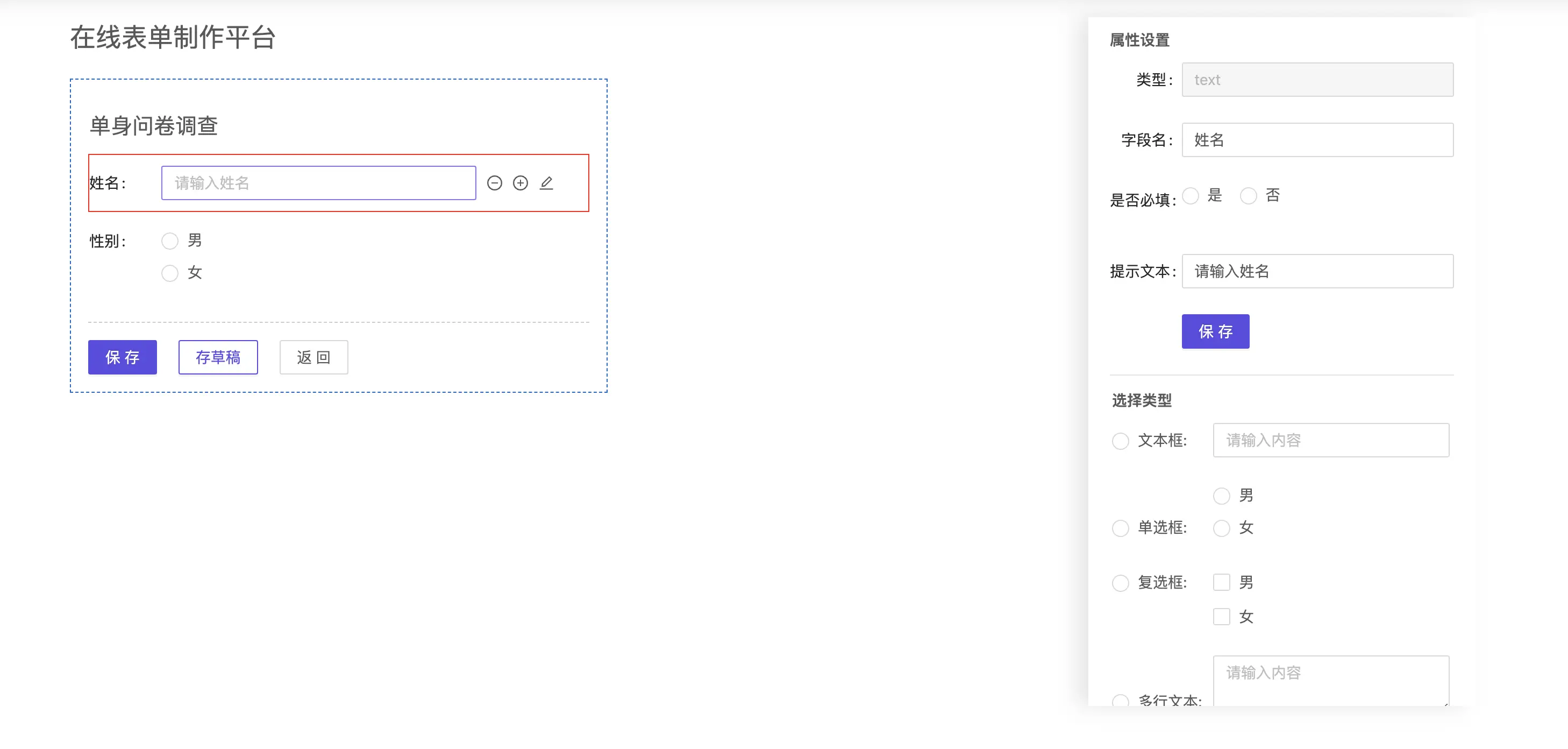This screenshot has width=1568, height=749.
Task: Click the 字段名 input containing 姓名
Action: coord(1318,140)
